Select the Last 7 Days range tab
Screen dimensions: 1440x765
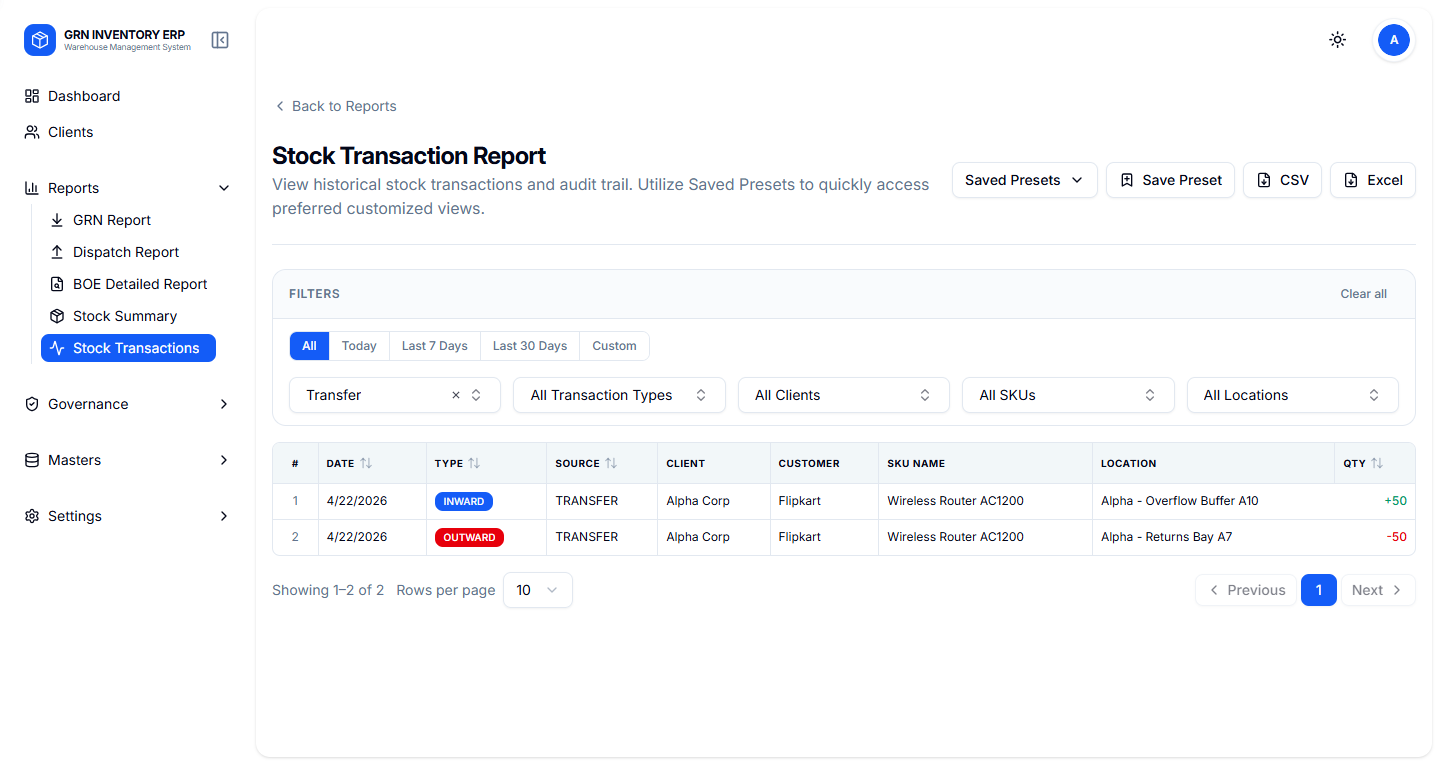click(x=434, y=346)
